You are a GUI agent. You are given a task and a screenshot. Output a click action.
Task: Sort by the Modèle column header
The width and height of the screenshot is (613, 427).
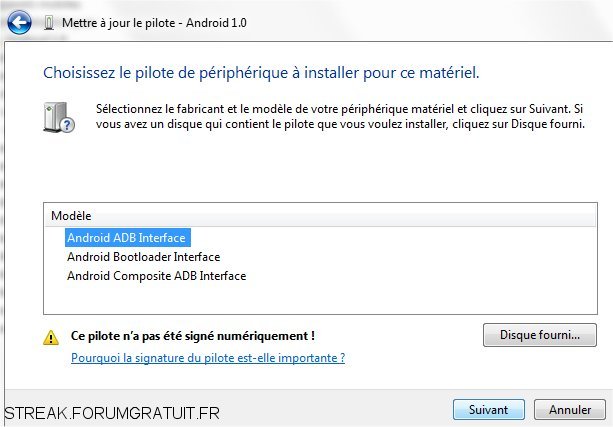(x=320, y=216)
